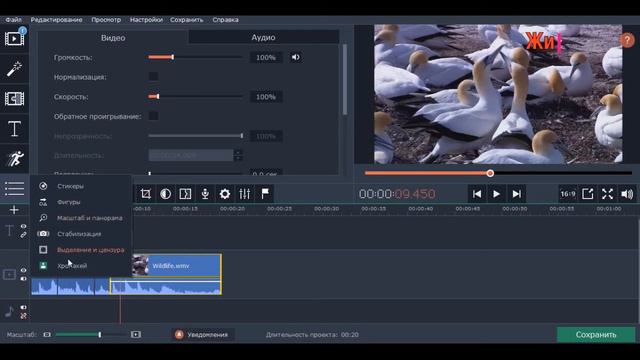The height and width of the screenshot is (360, 640).
Task: Click the more tools list icon
Action: click(x=14, y=189)
